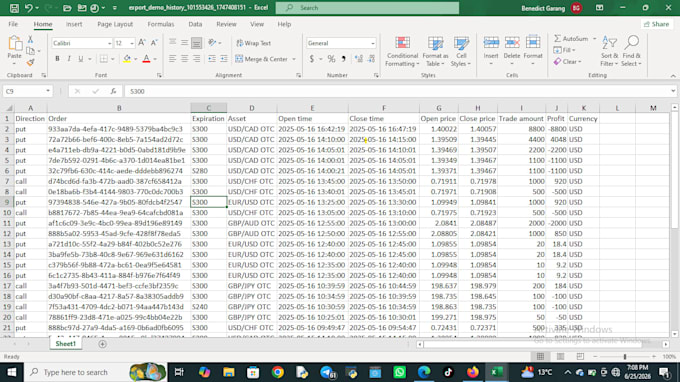Align text left
The image size is (680, 382).
click(173, 59)
